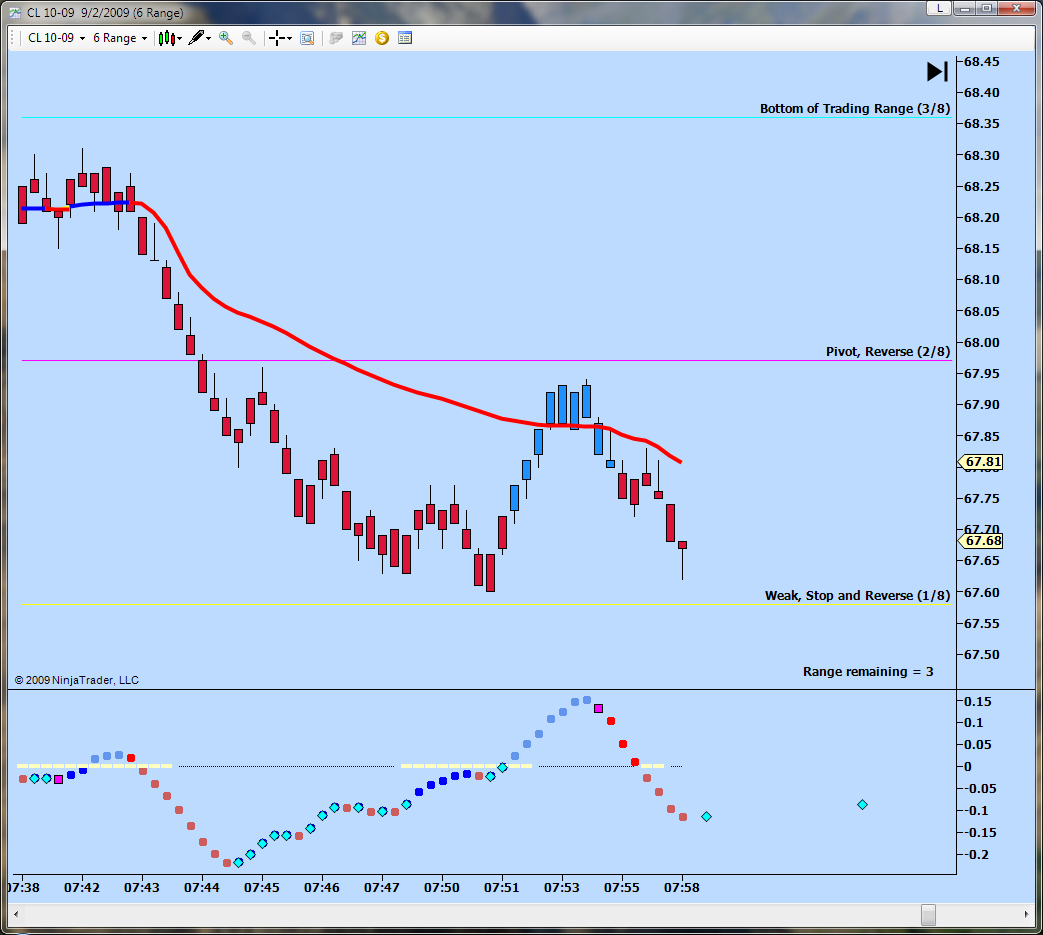Click the magenta square on indicator peak
Viewport: 1043px width, 935px height.
(599, 709)
